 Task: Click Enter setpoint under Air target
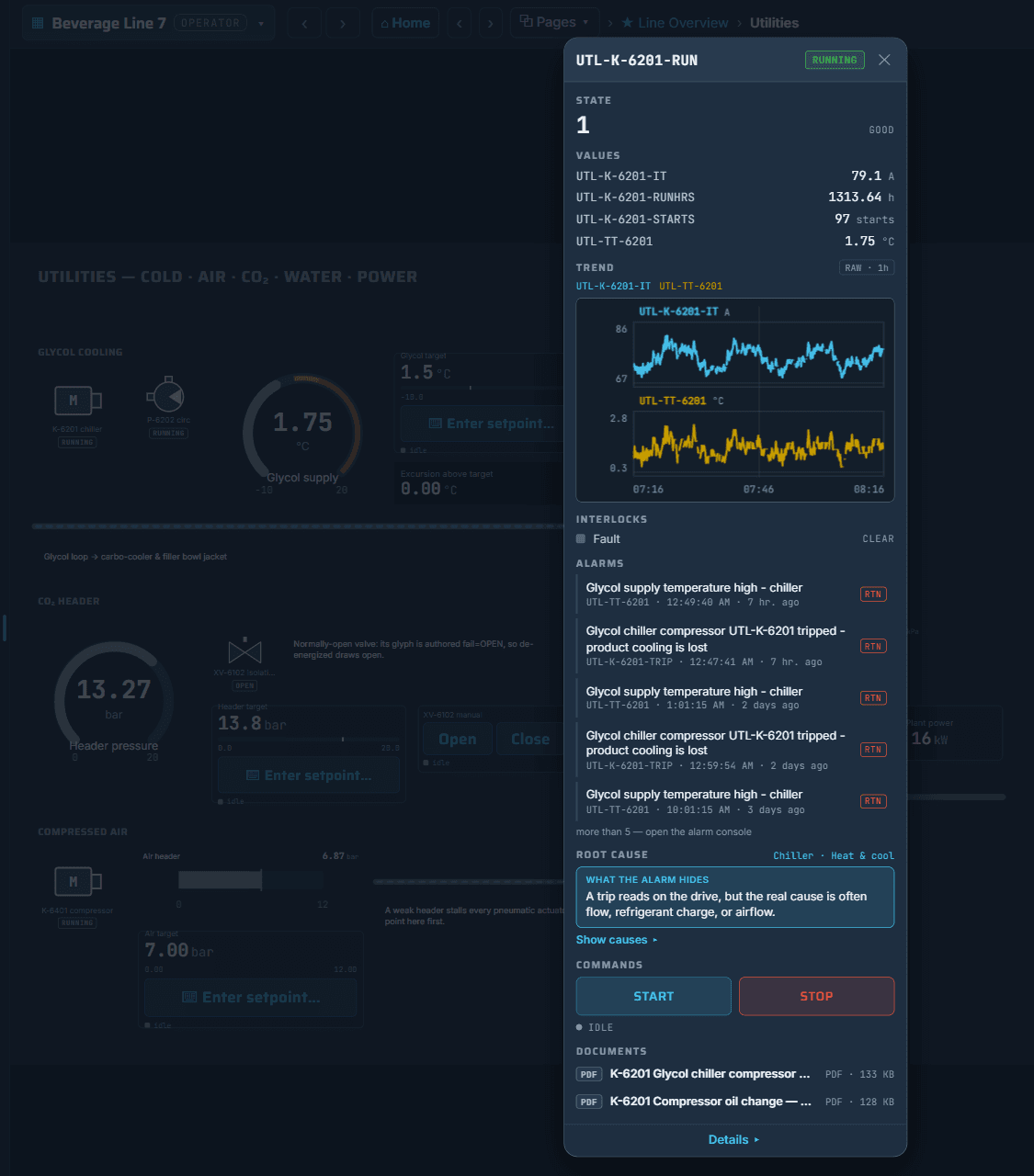pos(251,998)
